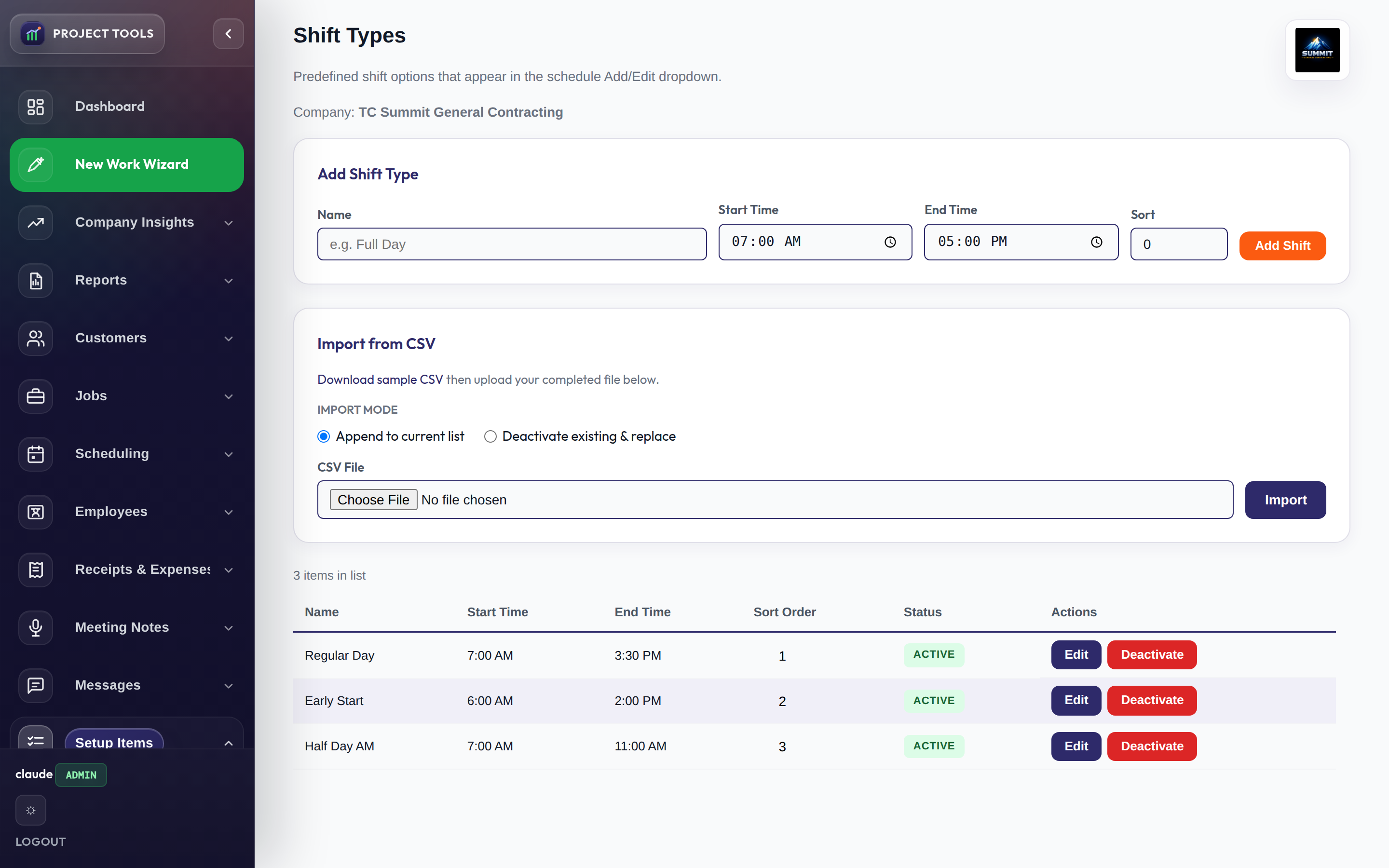Click the Sort Order column header
The width and height of the screenshot is (1389, 868).
pyautogui.click(x=785, y=612)
